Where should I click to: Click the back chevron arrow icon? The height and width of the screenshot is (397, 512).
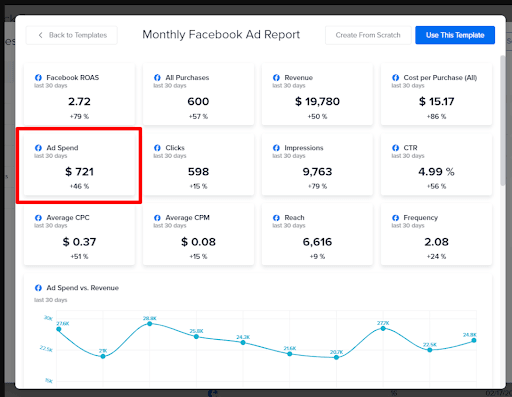40,35
